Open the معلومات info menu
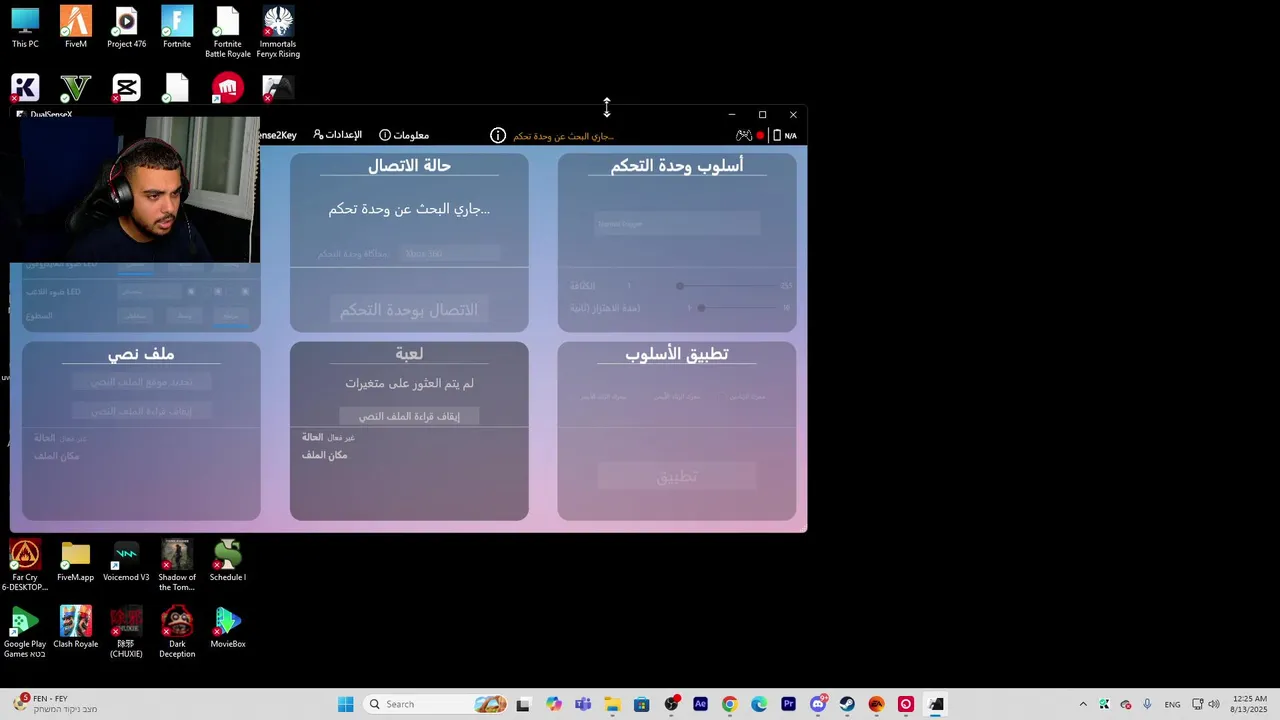The height and width of the screenshot is (720, 1280). point(404,135)
